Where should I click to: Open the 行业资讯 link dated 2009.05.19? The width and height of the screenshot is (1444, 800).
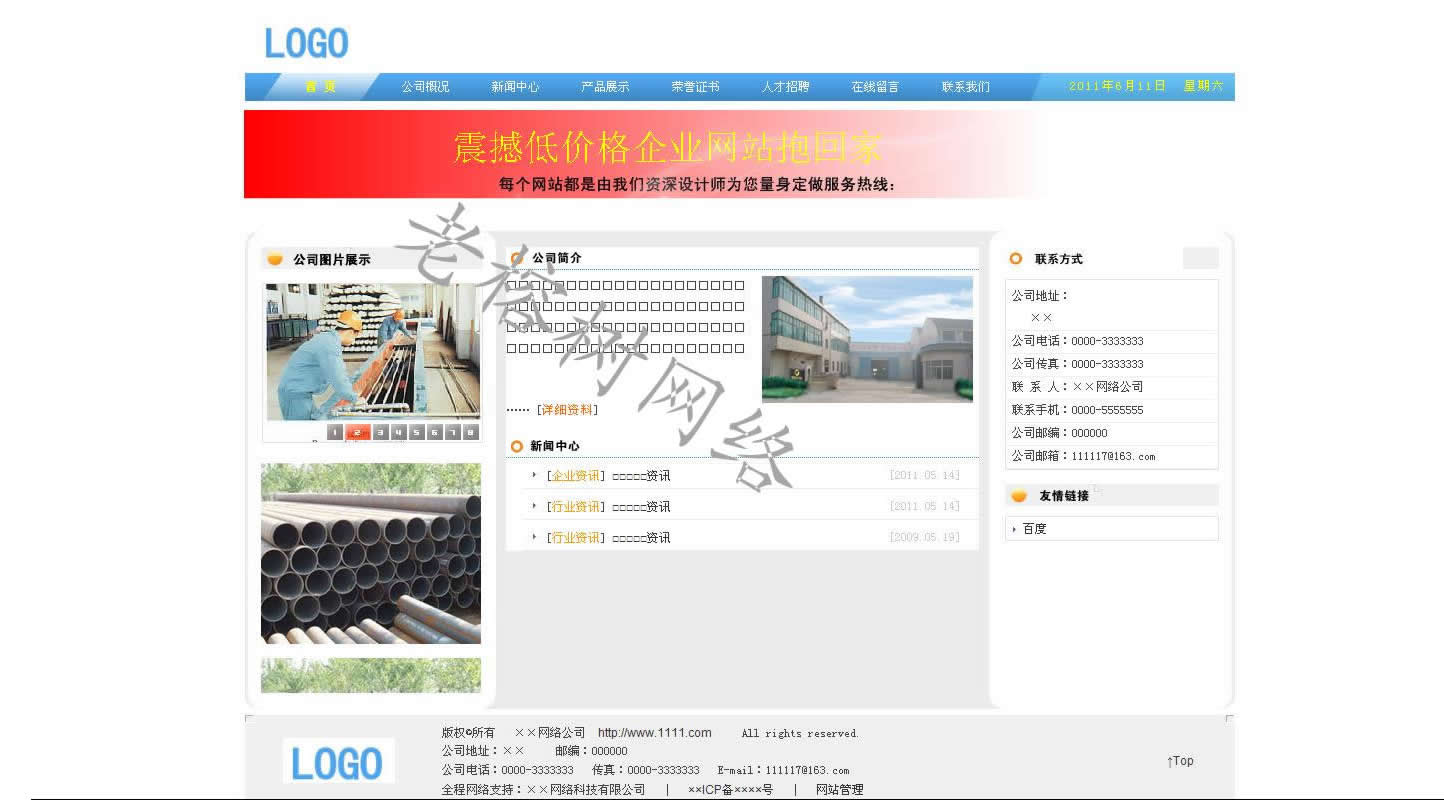point(576,538)
